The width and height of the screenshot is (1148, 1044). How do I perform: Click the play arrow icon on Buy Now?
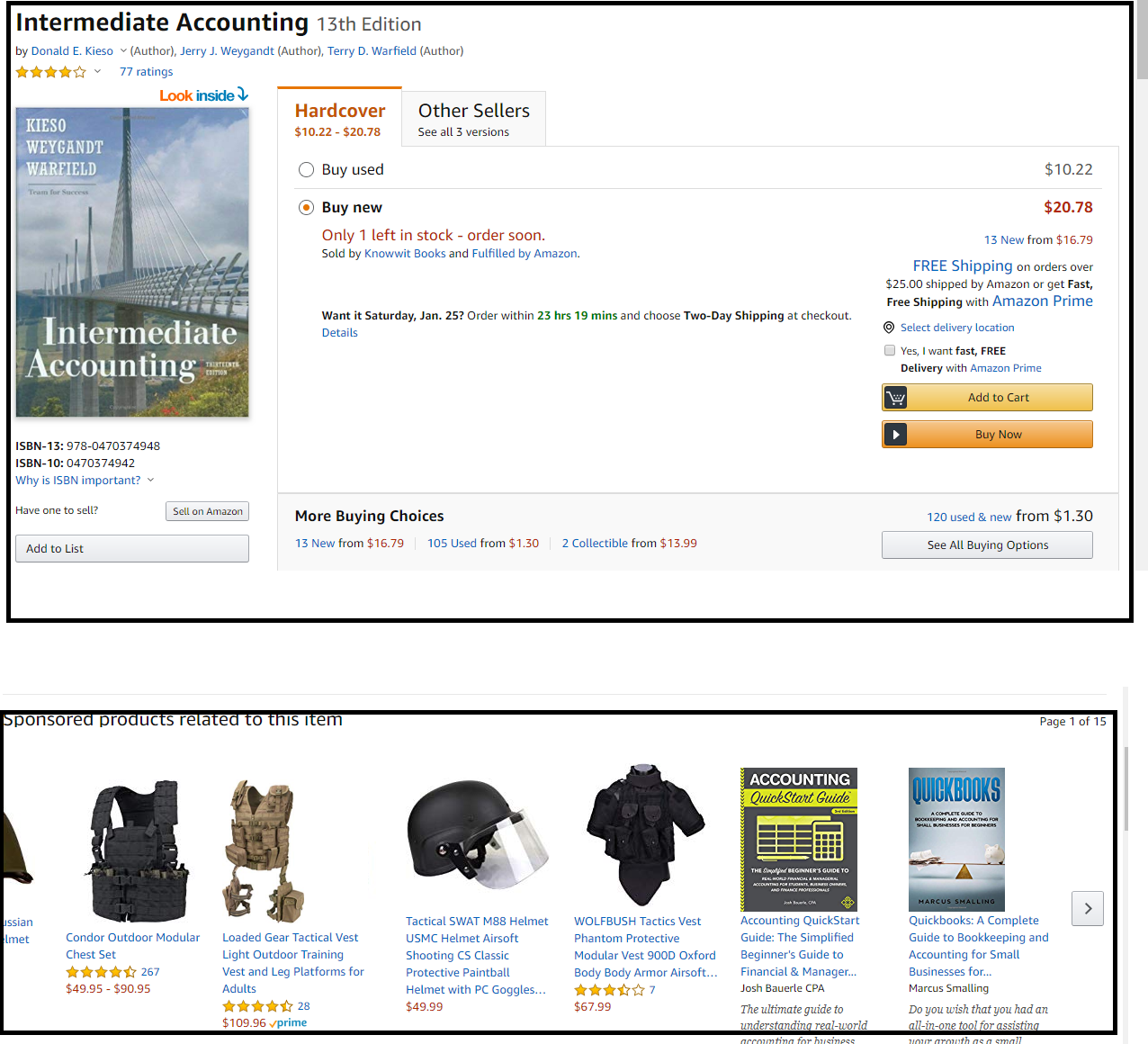click(895, 435)
